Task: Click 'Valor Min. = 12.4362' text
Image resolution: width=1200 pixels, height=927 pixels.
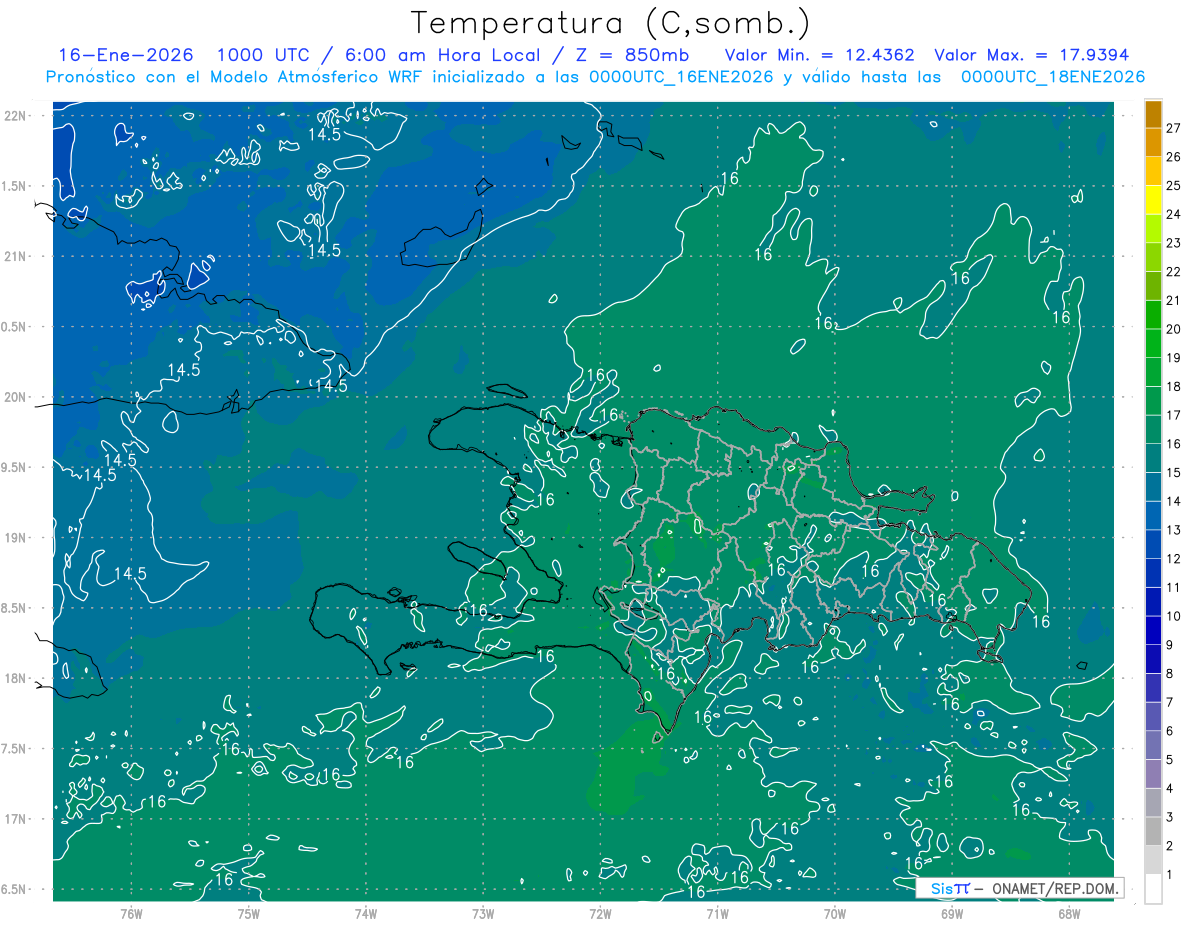Action: (819, 55)
